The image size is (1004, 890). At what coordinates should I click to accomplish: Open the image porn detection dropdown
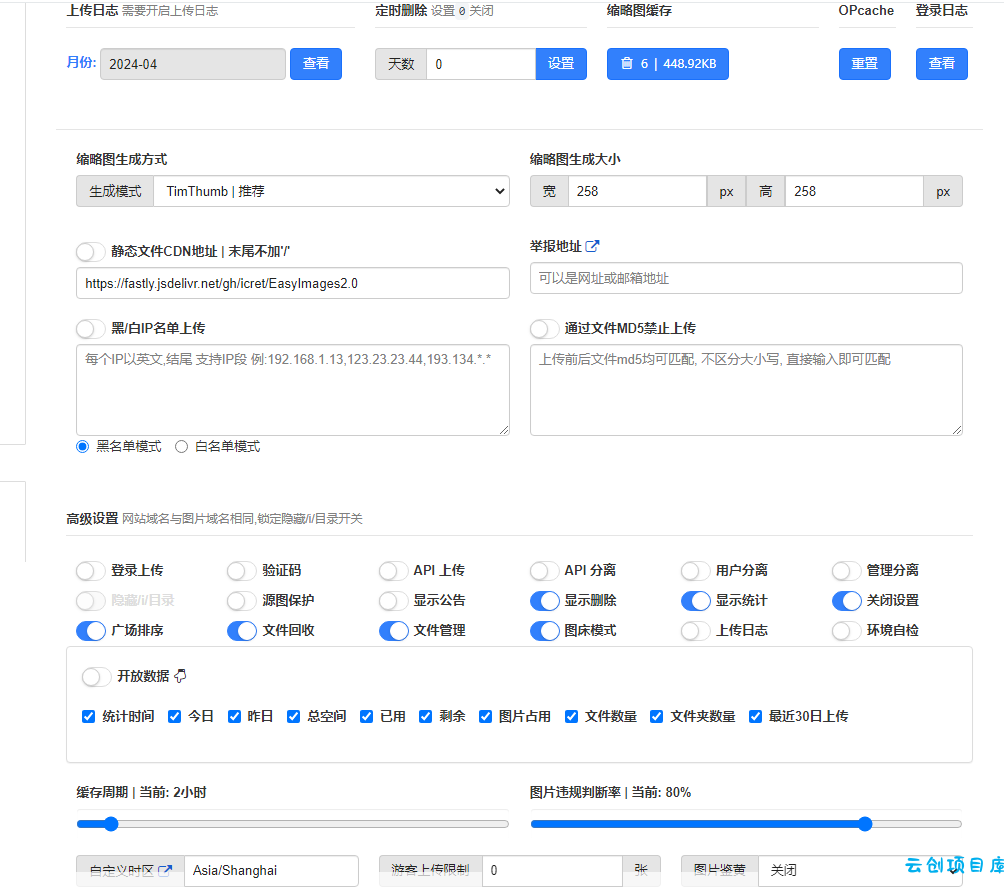click(860, 870)
